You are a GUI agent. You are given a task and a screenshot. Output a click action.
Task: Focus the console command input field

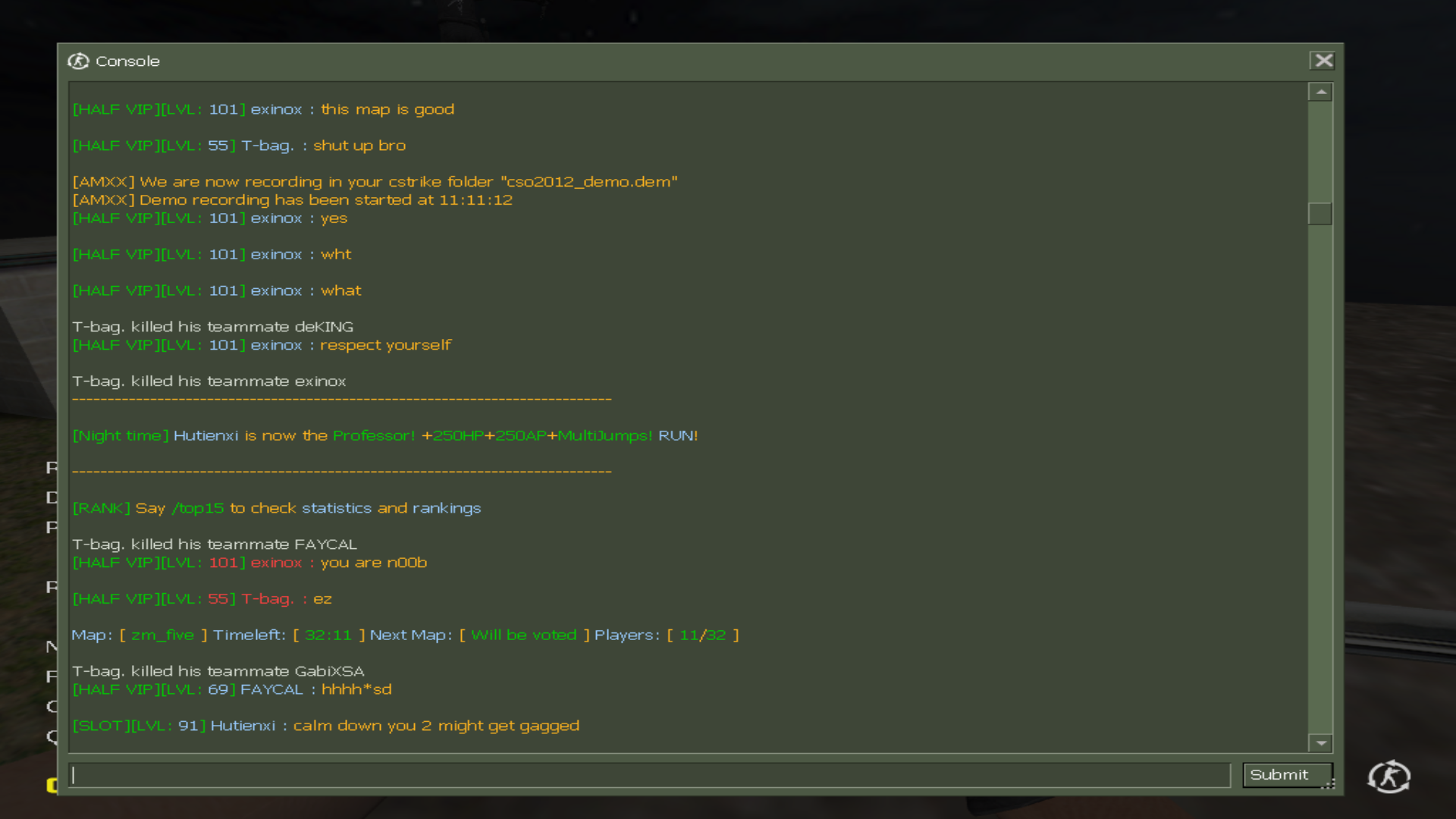[649, 775]
